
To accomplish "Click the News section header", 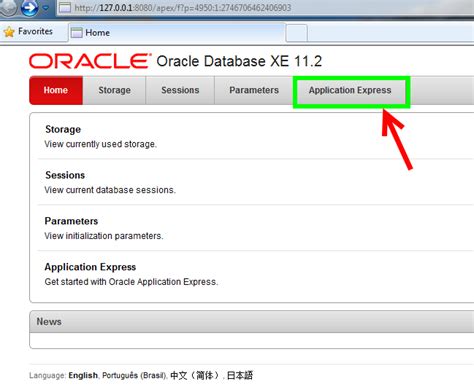I will [x=252, y=322].
